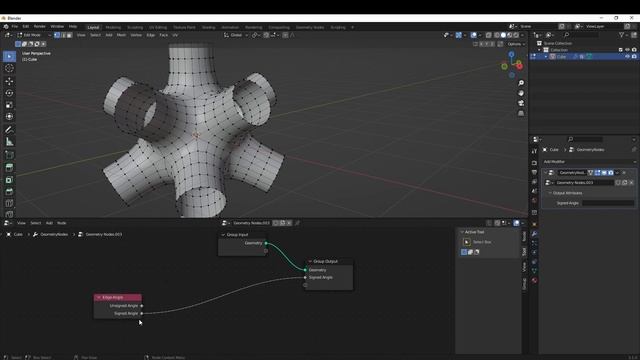Image resolution: width=640 pixels, height=360 pixels.
Task: Toggle camera view icon in viewport
Action: click(x=521, y=103)
